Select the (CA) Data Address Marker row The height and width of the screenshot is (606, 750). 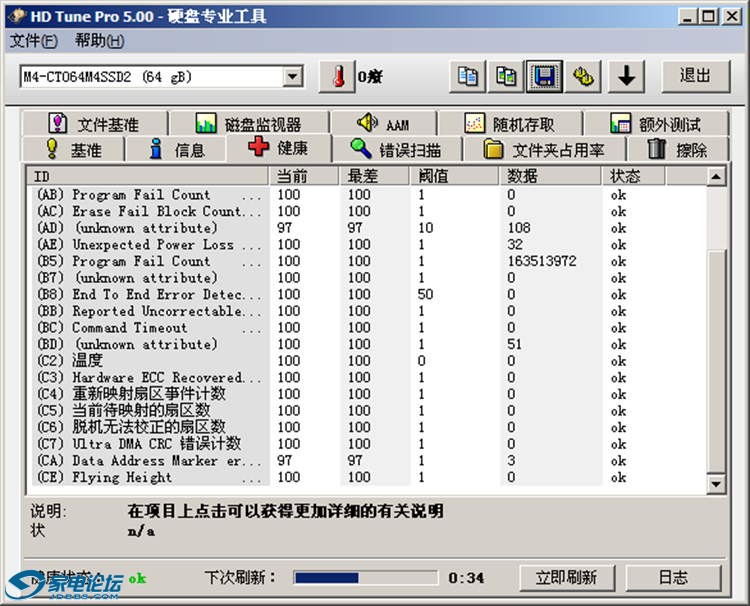pyautogui.click(x=366, y=461)
